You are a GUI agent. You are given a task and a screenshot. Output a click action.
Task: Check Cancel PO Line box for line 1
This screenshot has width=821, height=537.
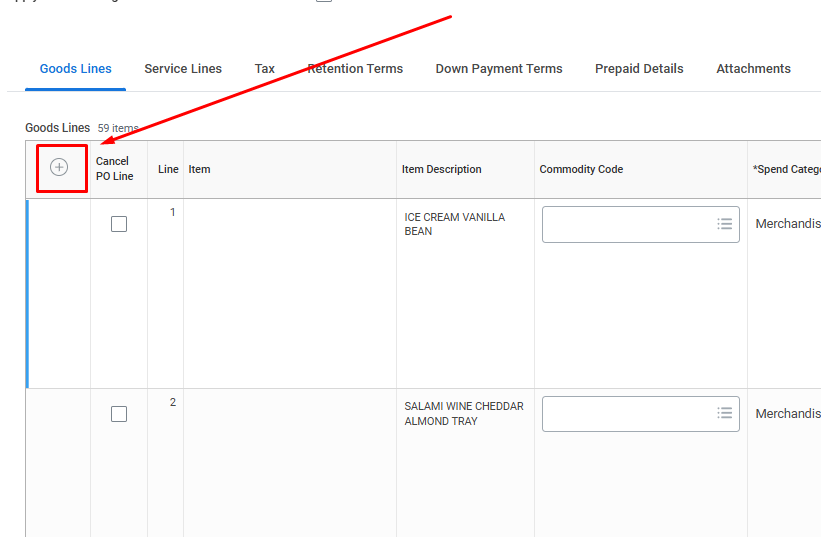point(119,224)
